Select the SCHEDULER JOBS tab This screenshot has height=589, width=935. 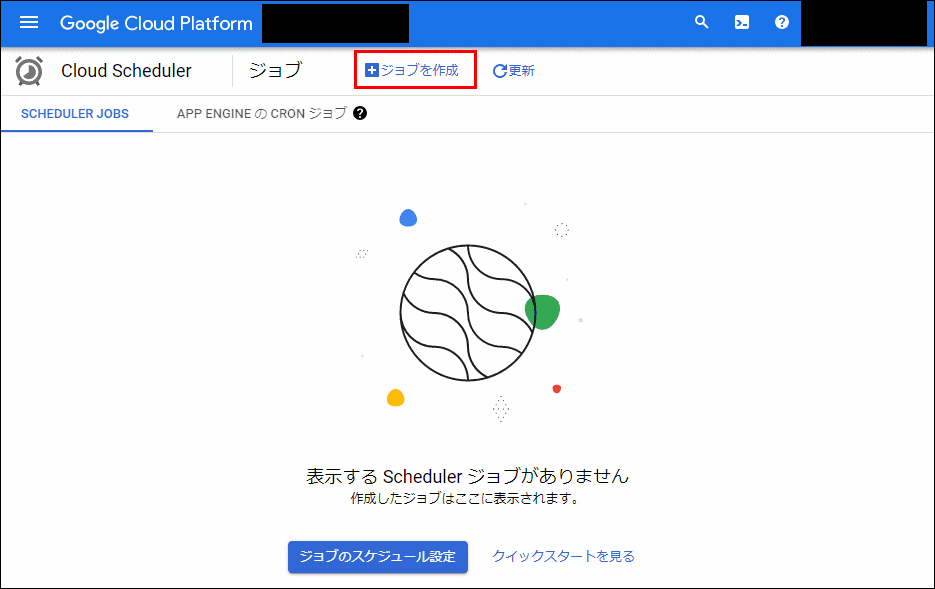75,114
